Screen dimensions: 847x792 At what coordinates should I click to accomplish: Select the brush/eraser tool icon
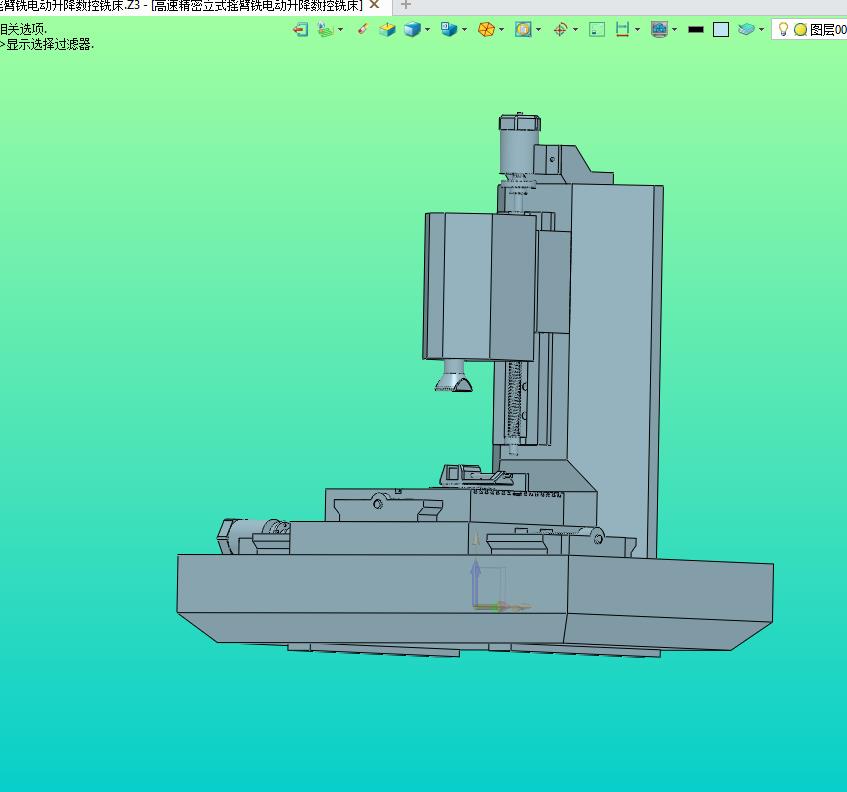pyautogui.click(x=362, y=30)
